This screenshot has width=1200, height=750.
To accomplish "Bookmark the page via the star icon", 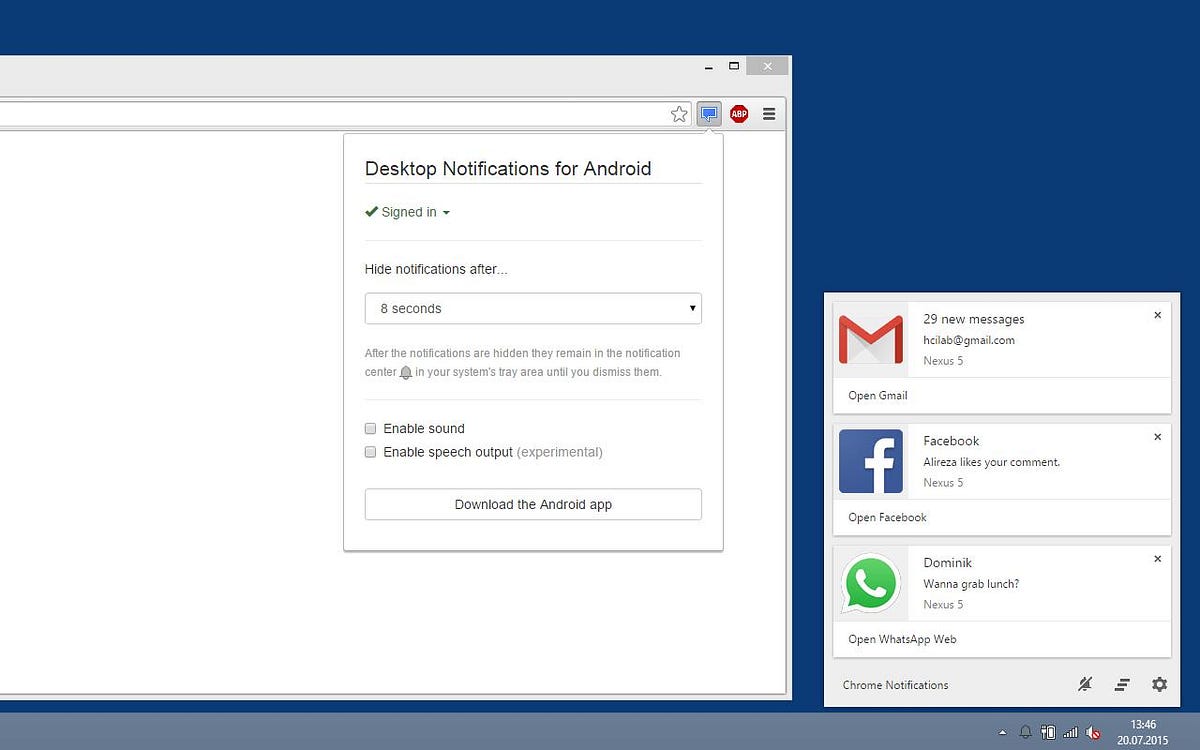I will (680, 113).
